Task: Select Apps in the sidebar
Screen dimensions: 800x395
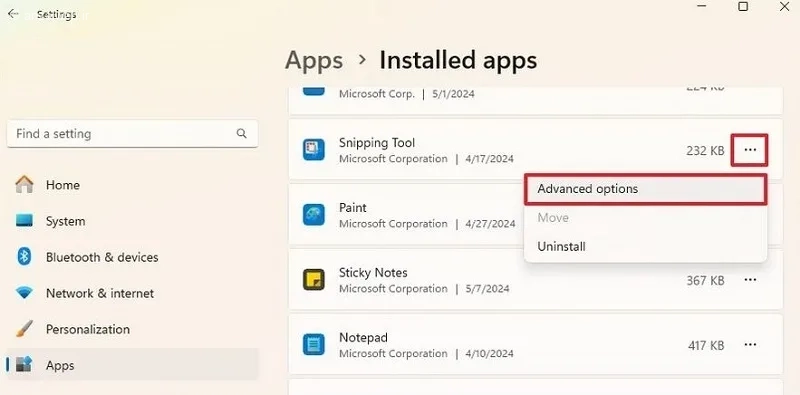Action: click(x=132, y=365)
